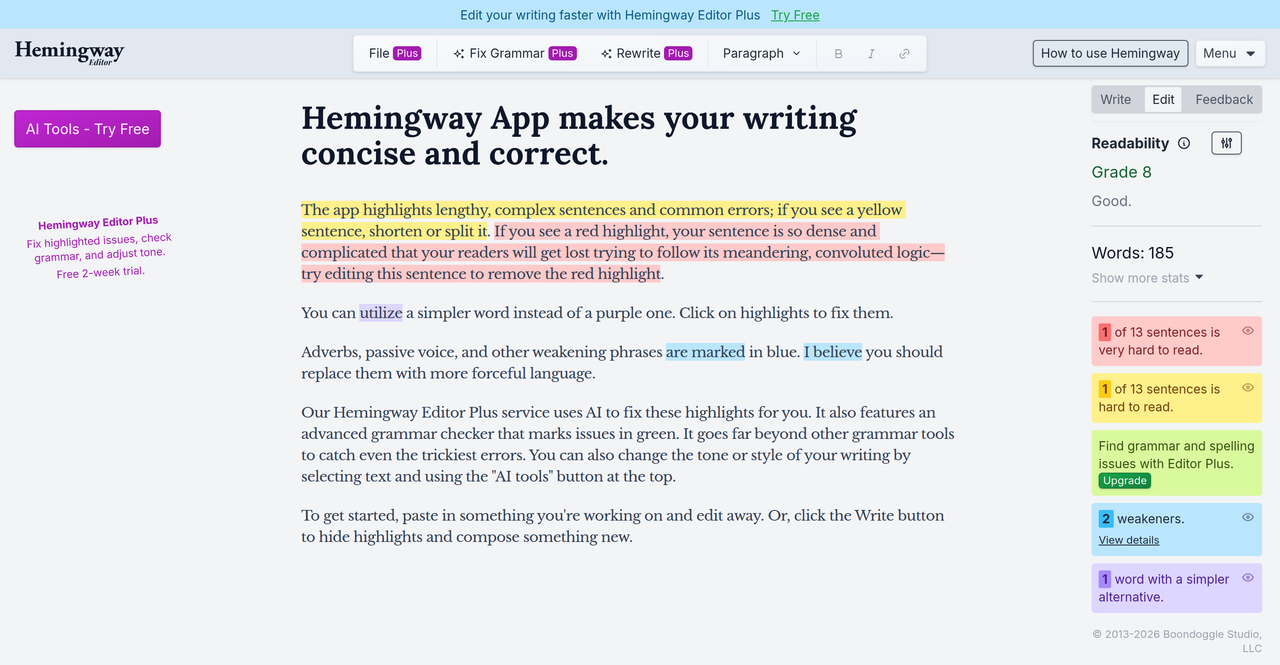Screen dimensions: 1280x665
Task: Toggle eye icon for simpler alternative words
Action: [1248, 577]
